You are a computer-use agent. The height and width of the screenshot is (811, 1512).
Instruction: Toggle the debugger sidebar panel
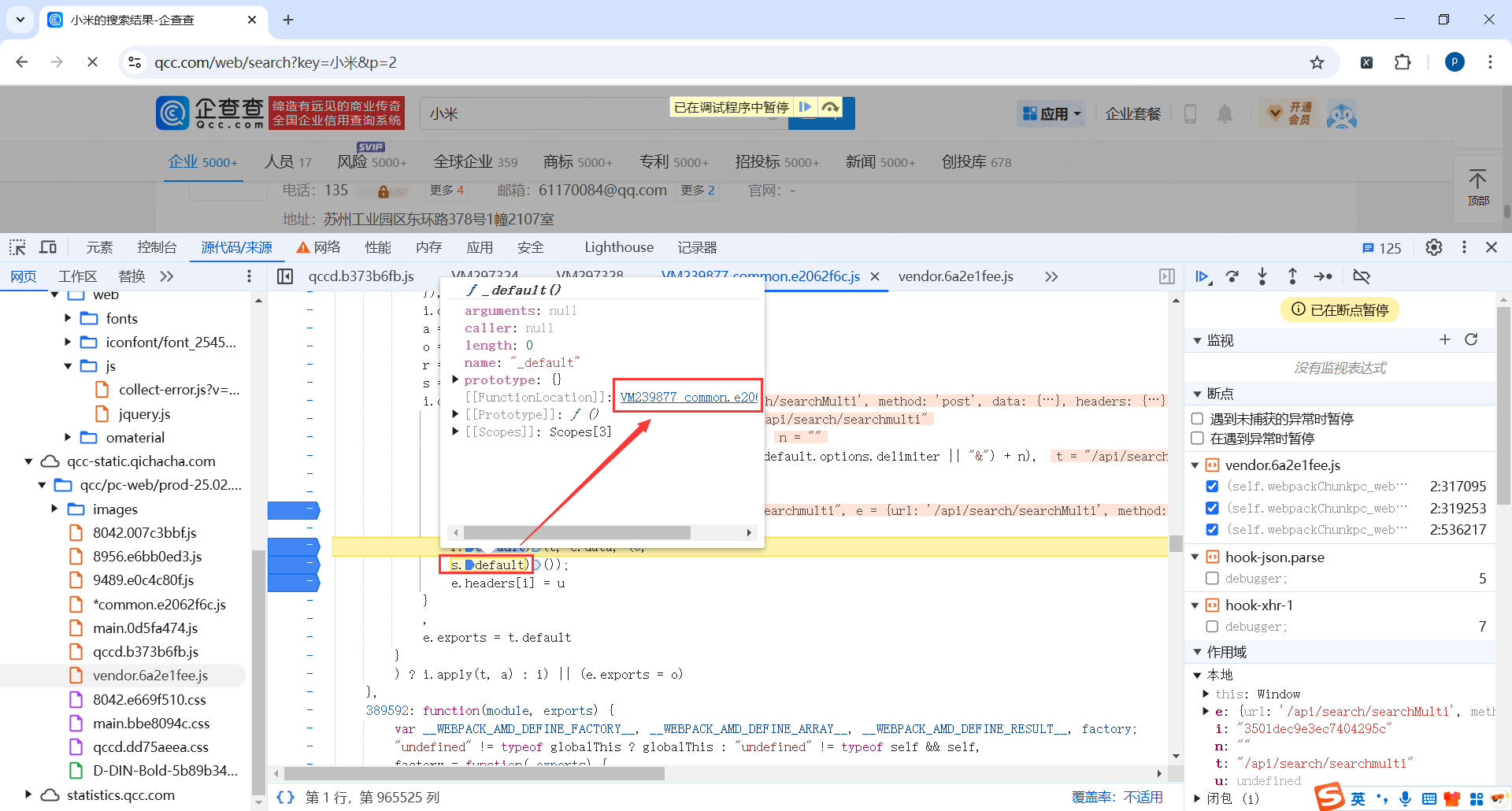[x=1167, y=276]
